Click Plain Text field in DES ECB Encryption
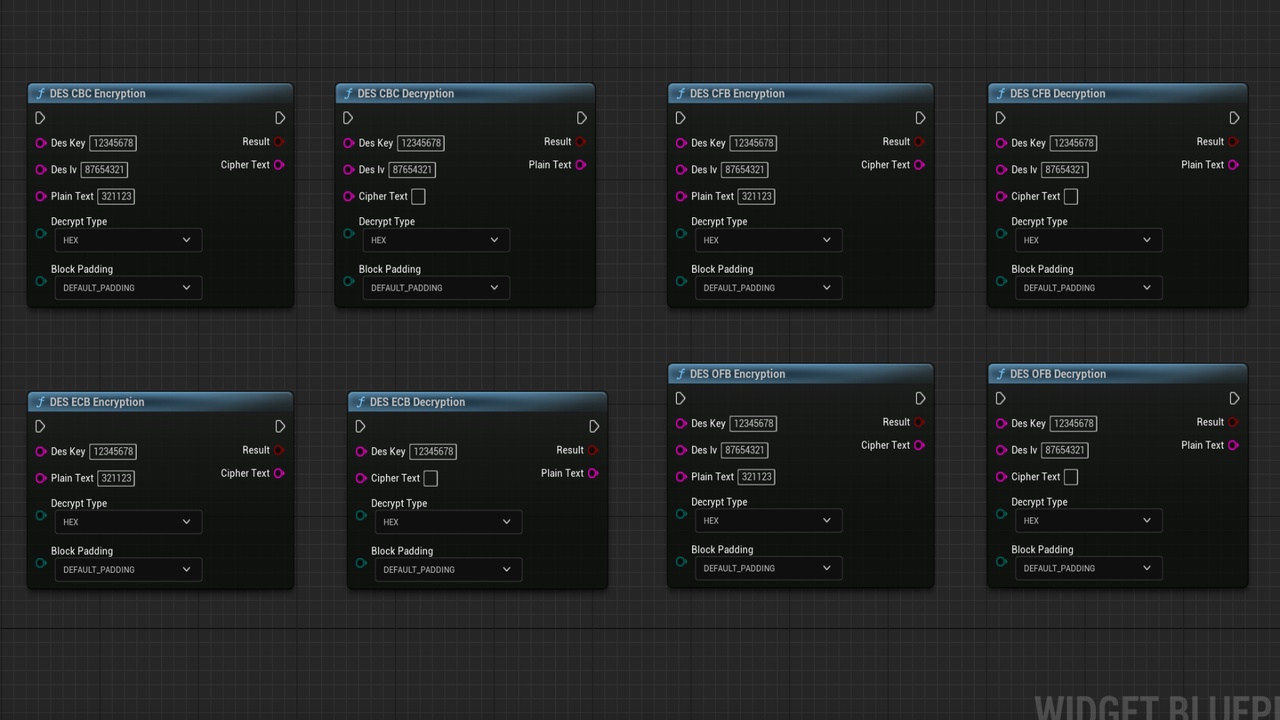The width and height of the screenshot is (1280, 720). pos(116,478)
